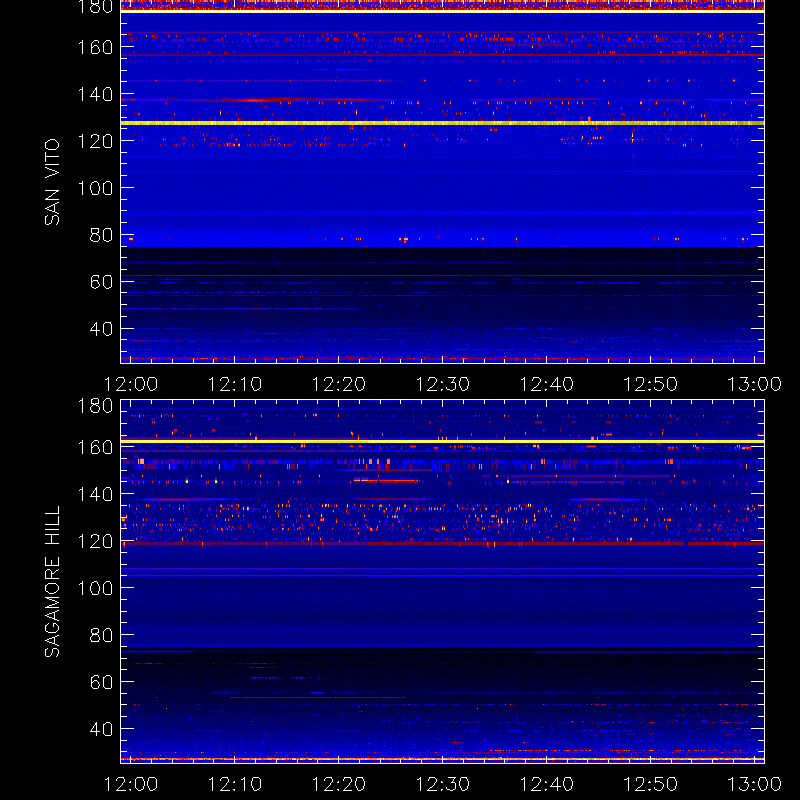Click the 120 tick label on Sagamore Hill plot
Screen dimensions: 800x800
click(95, 541)
